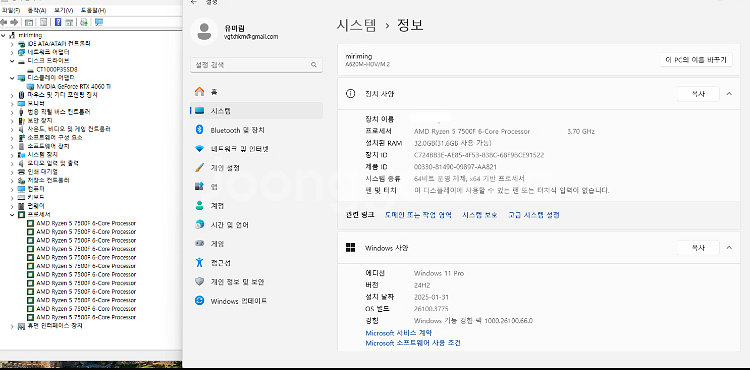750x370 pixels.
Task: Click the 설정 검색 search field
Action: 256,65
